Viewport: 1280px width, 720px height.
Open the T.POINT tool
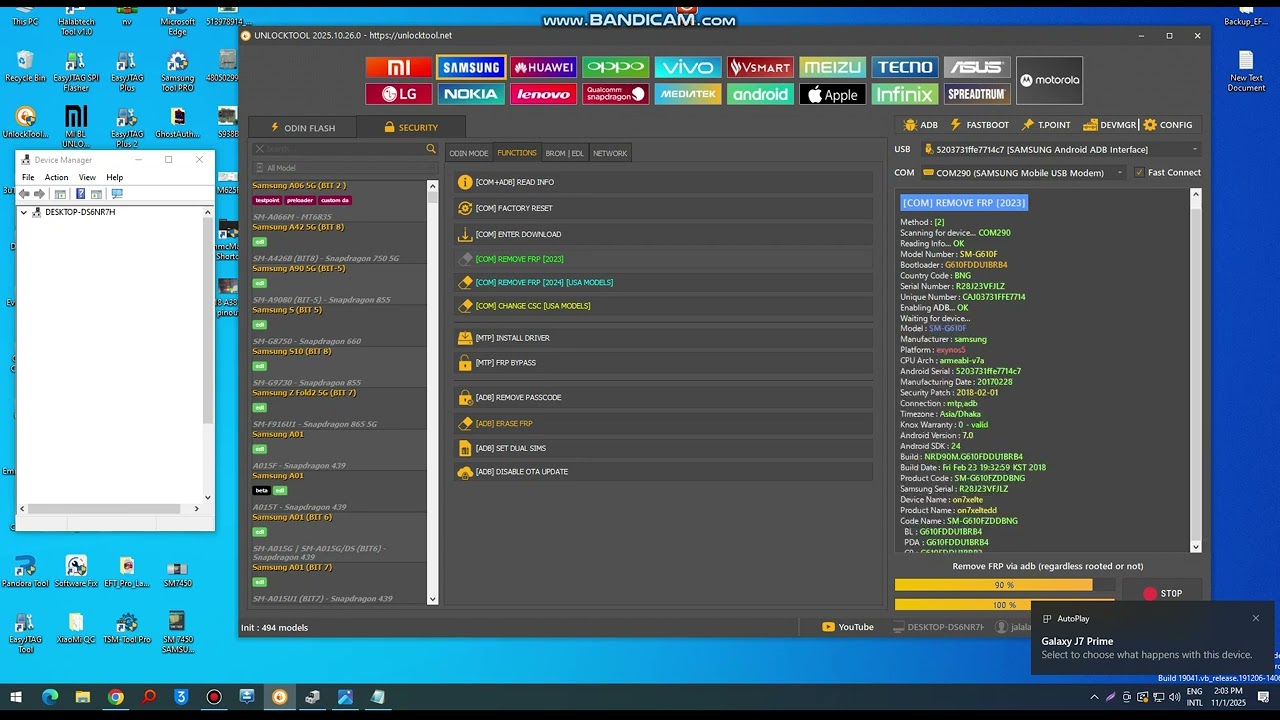tap(1046, 125)
